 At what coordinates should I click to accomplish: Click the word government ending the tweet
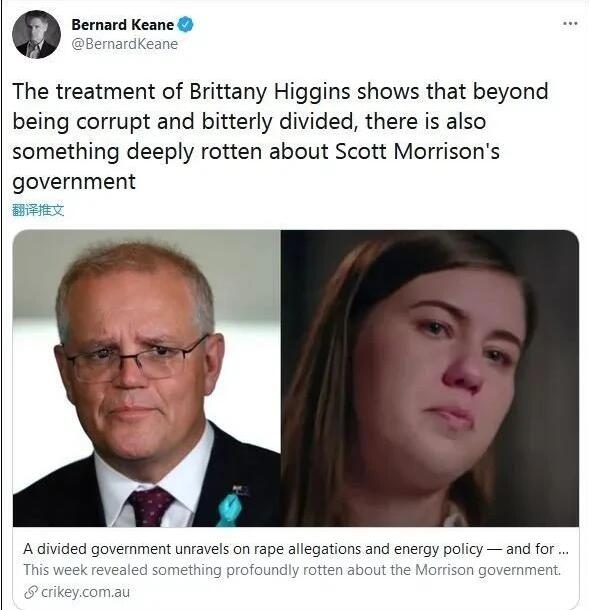tap(74, 182)
